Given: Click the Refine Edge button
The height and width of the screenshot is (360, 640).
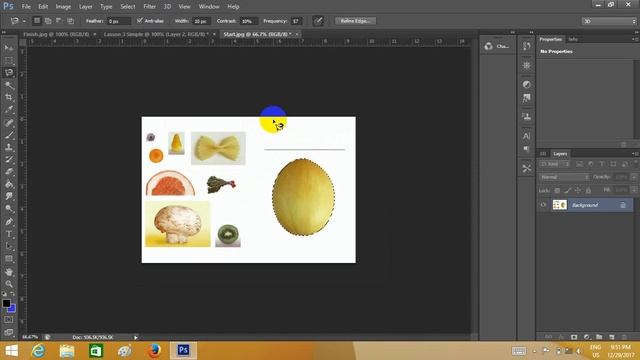Looking at the screenshot, I should tap(356, 21).
